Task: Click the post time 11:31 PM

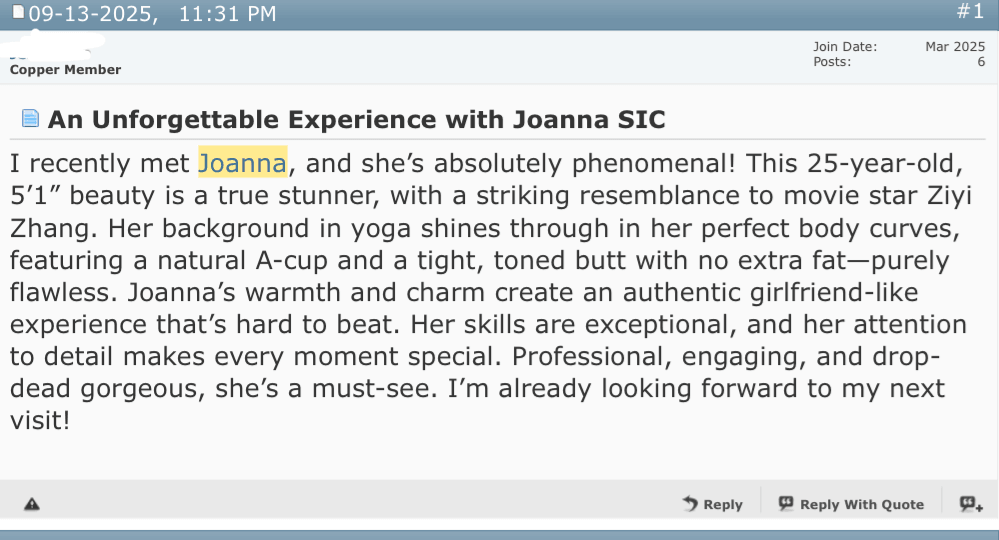Action: [229, 14]
